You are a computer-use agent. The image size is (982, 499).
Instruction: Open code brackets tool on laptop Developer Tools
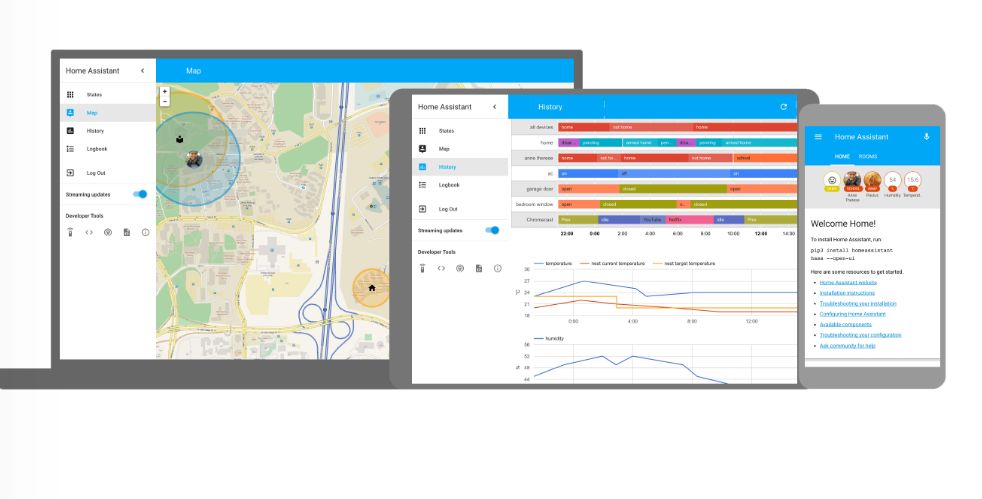point(89,232)
